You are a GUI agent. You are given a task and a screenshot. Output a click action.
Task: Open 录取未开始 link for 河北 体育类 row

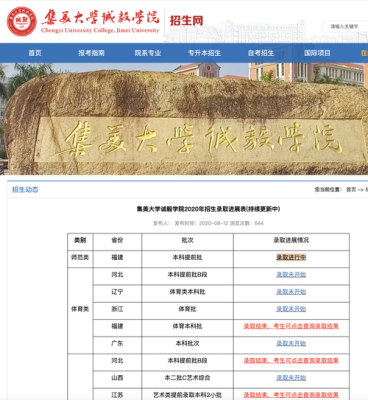coord(291,275)
